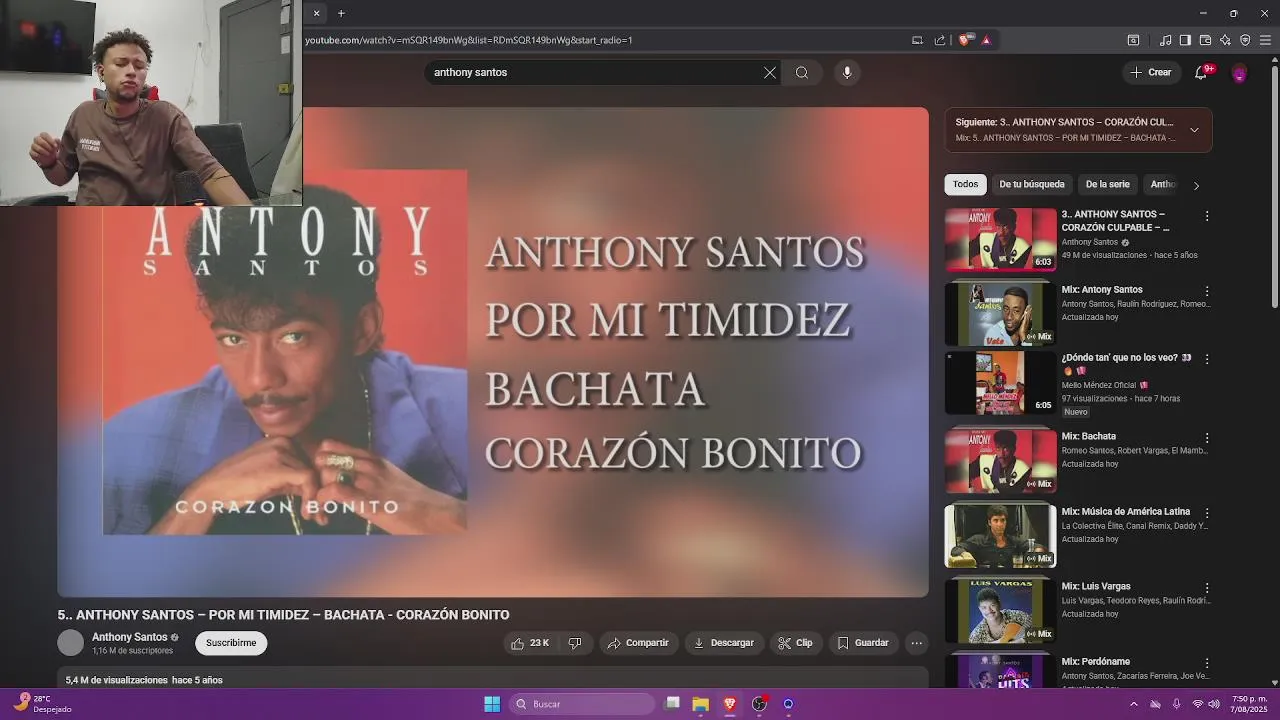Viewport: 1280px width, 720px height.
Task: Open the browser hamburger menu
Action: click(x=1265, y=40)
